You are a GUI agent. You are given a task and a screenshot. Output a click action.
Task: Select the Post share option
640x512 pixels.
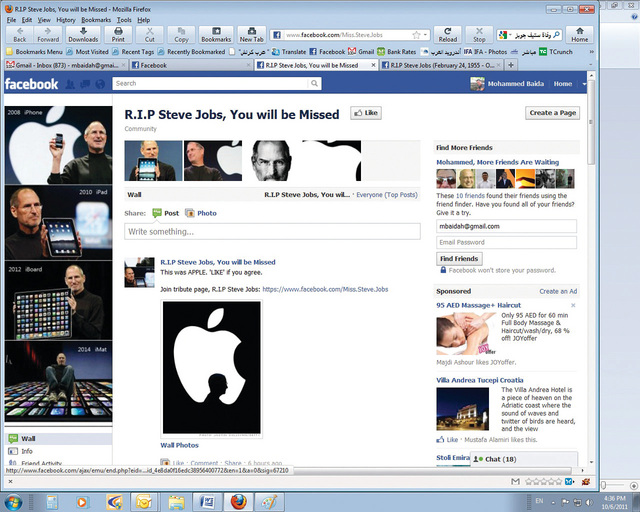[x=166, y=213]
